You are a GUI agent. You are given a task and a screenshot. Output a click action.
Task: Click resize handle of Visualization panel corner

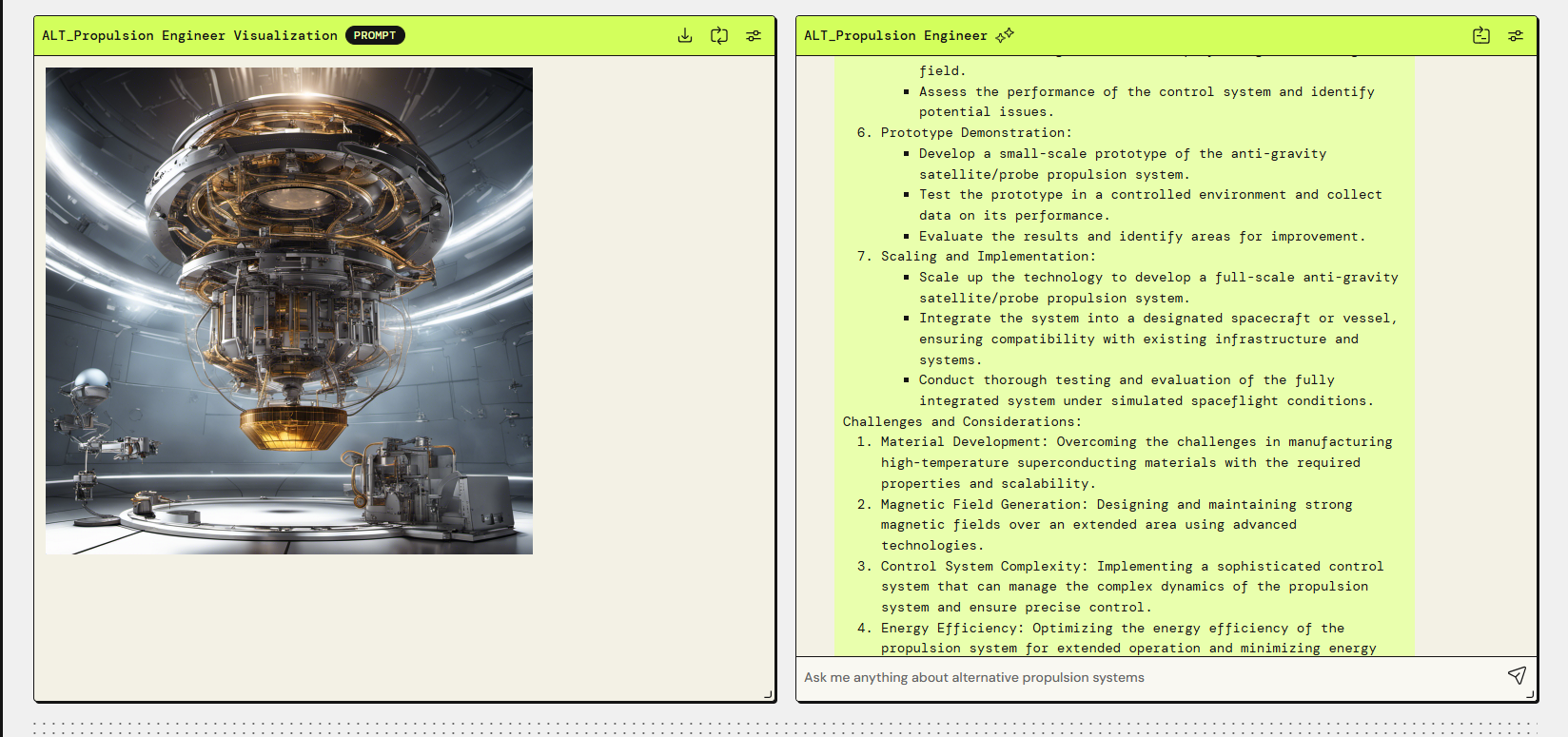[769, 695]
